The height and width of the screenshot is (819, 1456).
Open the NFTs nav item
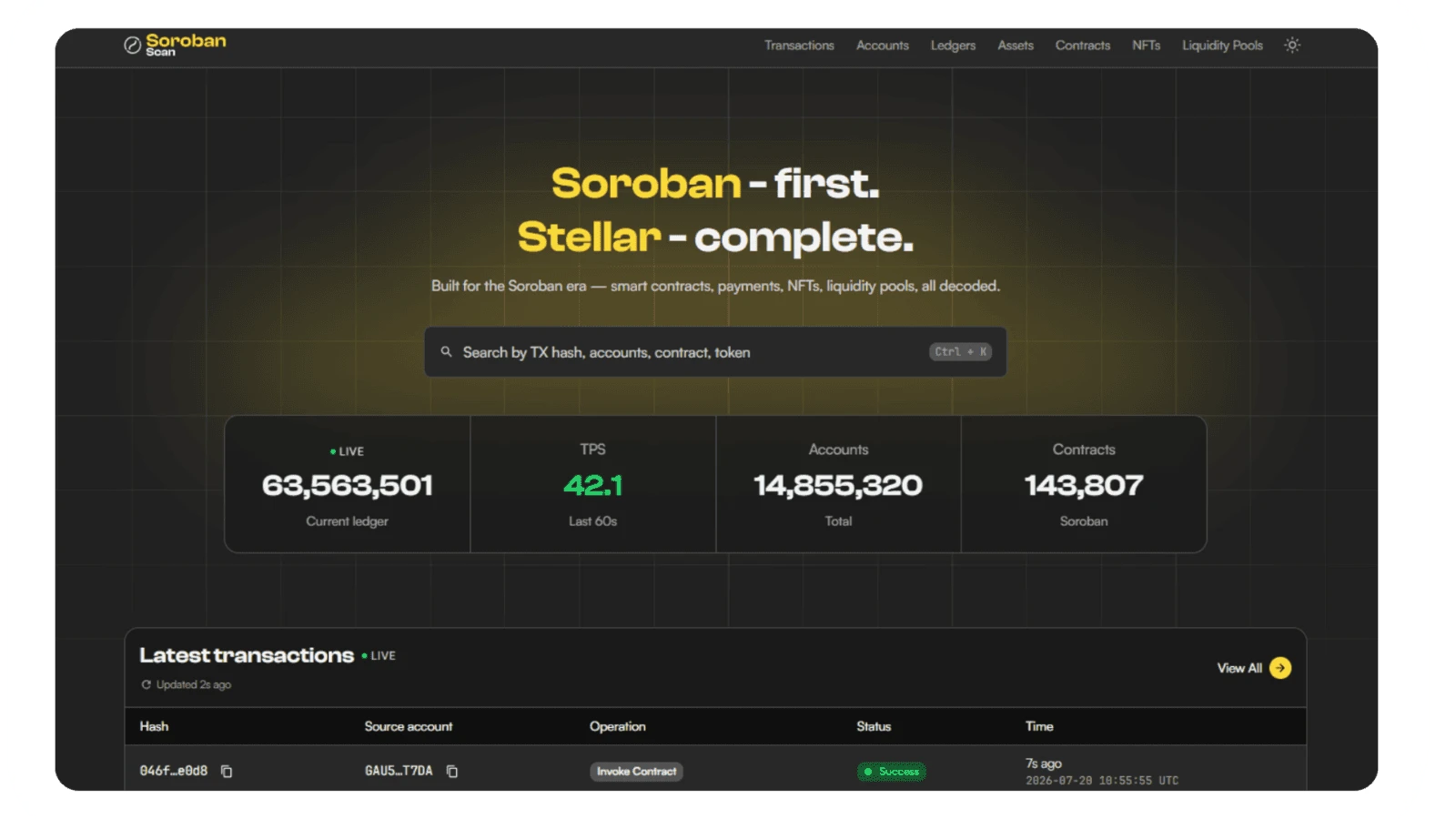click(x=1146, y=45)
